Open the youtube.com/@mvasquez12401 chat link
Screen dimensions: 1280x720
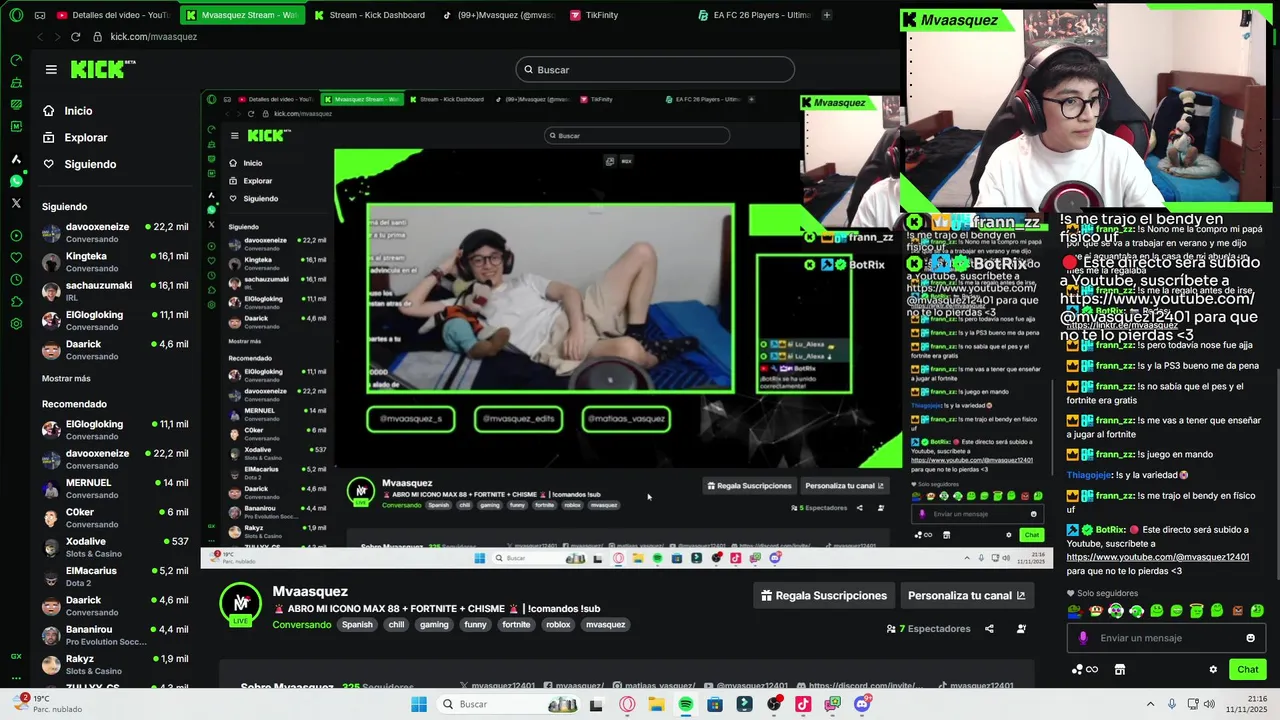pos(1158,557)
